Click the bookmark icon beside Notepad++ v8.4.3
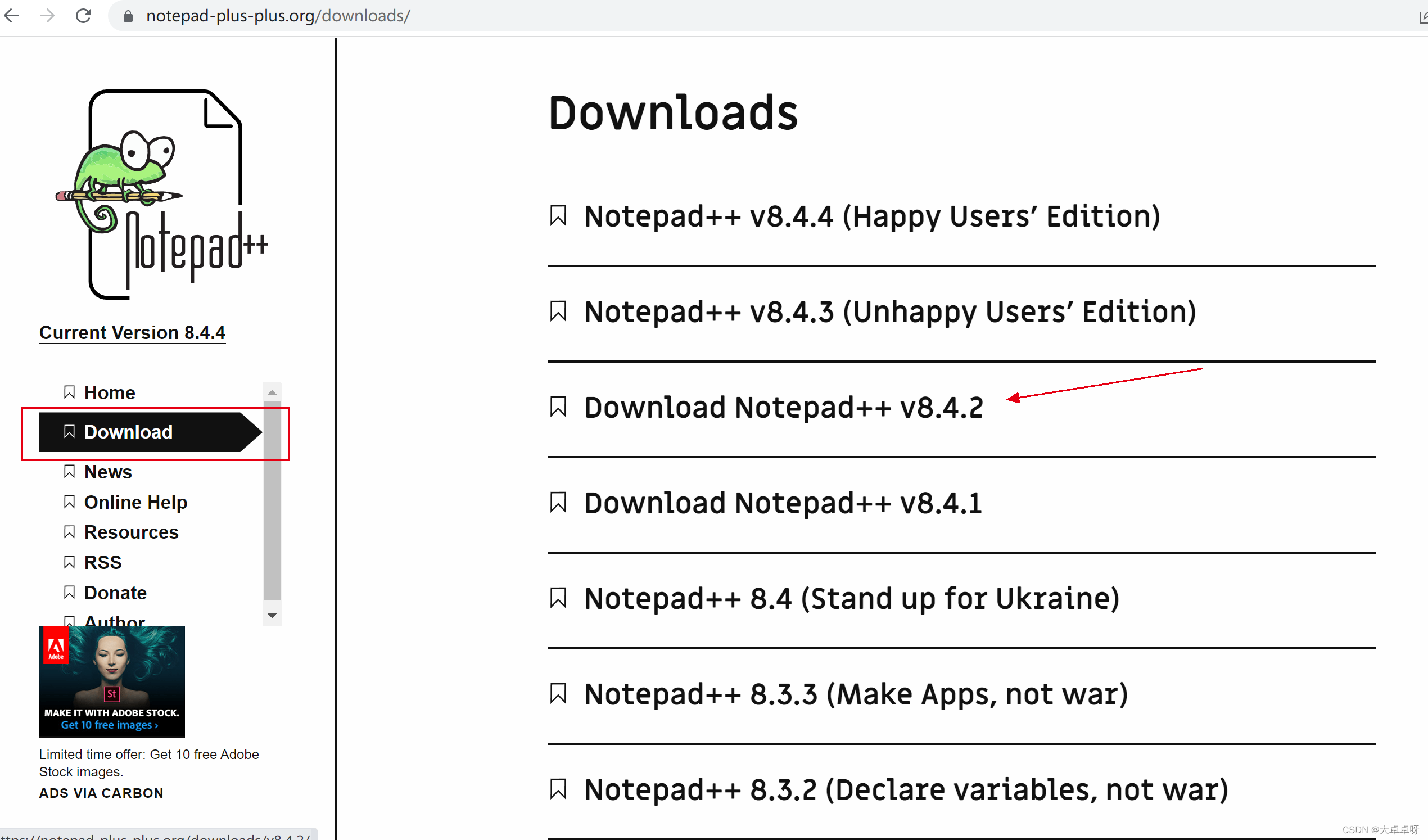This screenshot has height=840, width=1428. [x=559, y=311]
